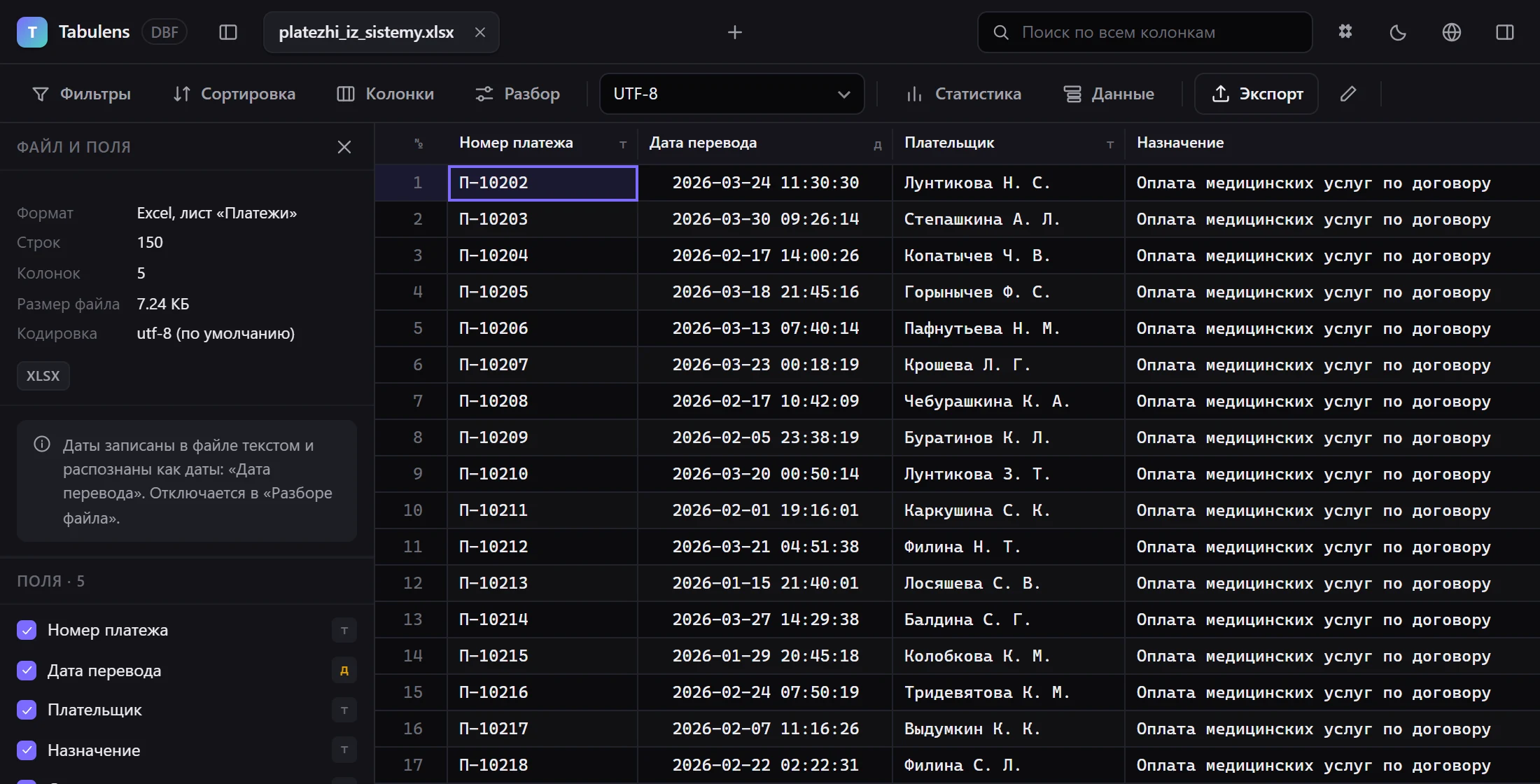Click the pencil edit icon

[1348, 94]
